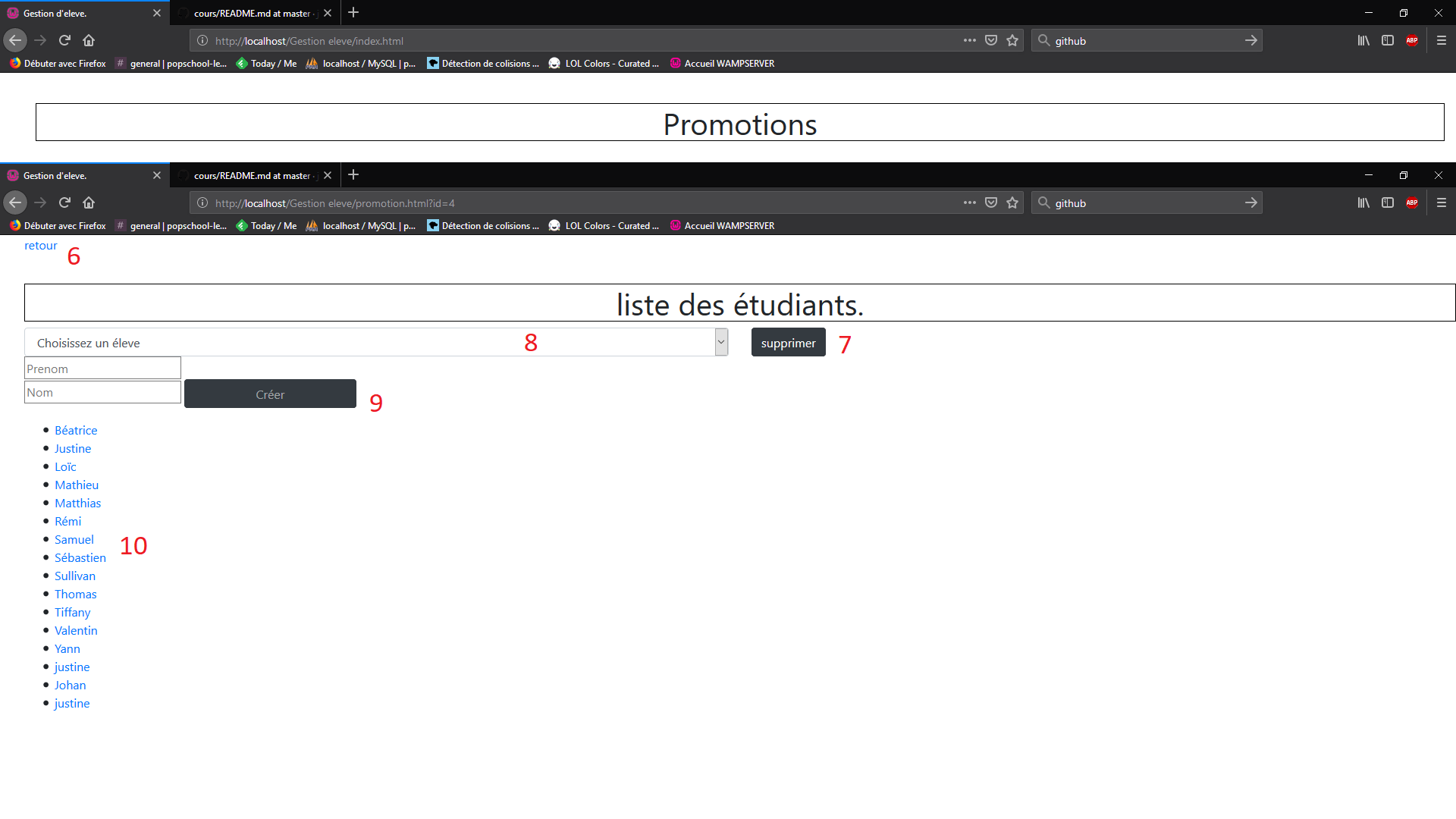Reload the current page
Image resolution: width=1456 pixels, height=819 pixels.
[x=64, y=202]
